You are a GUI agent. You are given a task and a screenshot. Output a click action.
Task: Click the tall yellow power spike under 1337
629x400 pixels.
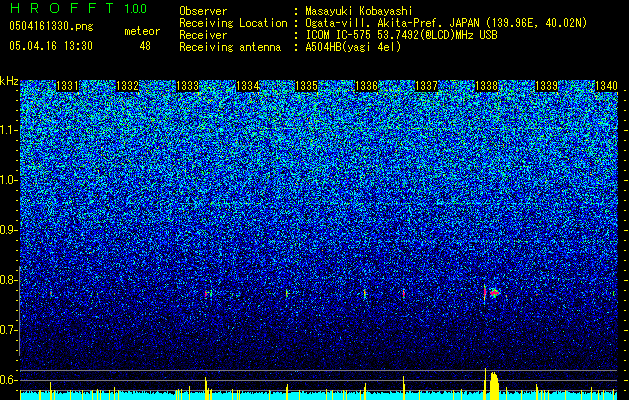click(x=404, y=388)
